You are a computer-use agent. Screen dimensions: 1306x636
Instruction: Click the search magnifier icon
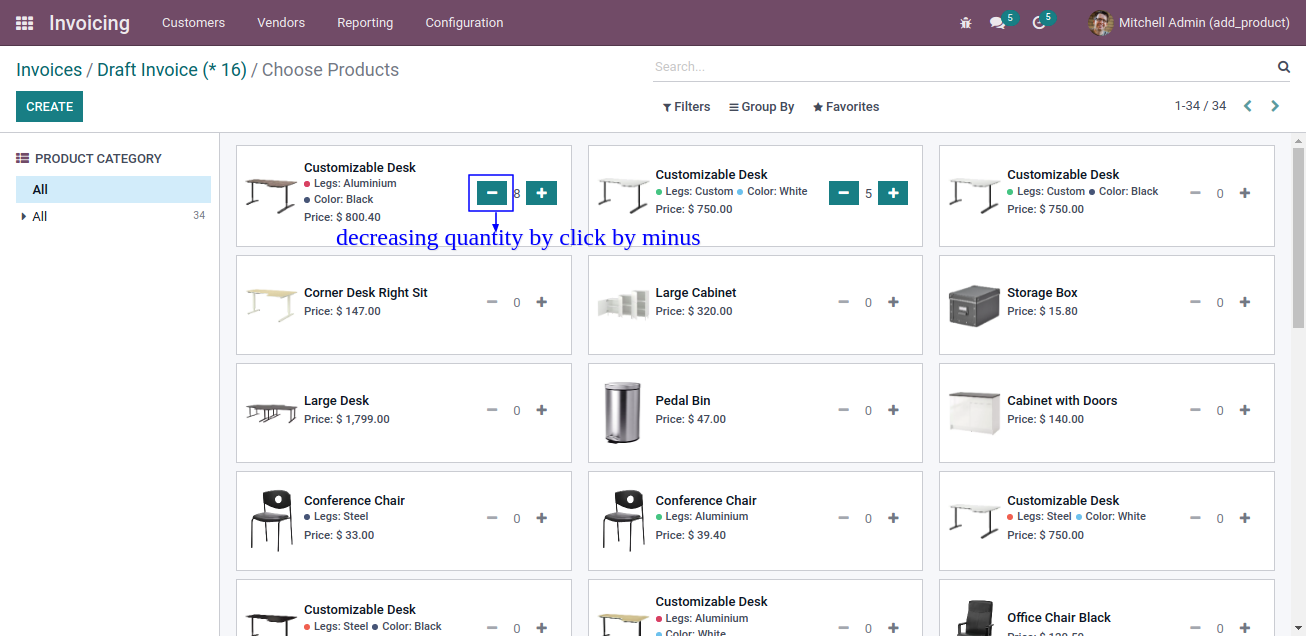pyautogui.click(x=1284, y=67)
